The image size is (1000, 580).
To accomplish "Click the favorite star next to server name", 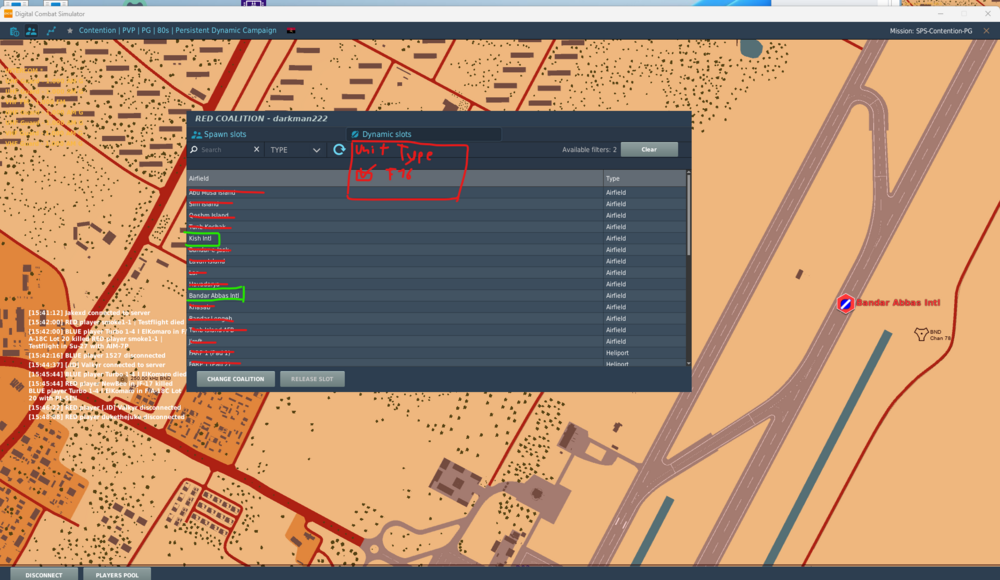I will coord(70,31).
